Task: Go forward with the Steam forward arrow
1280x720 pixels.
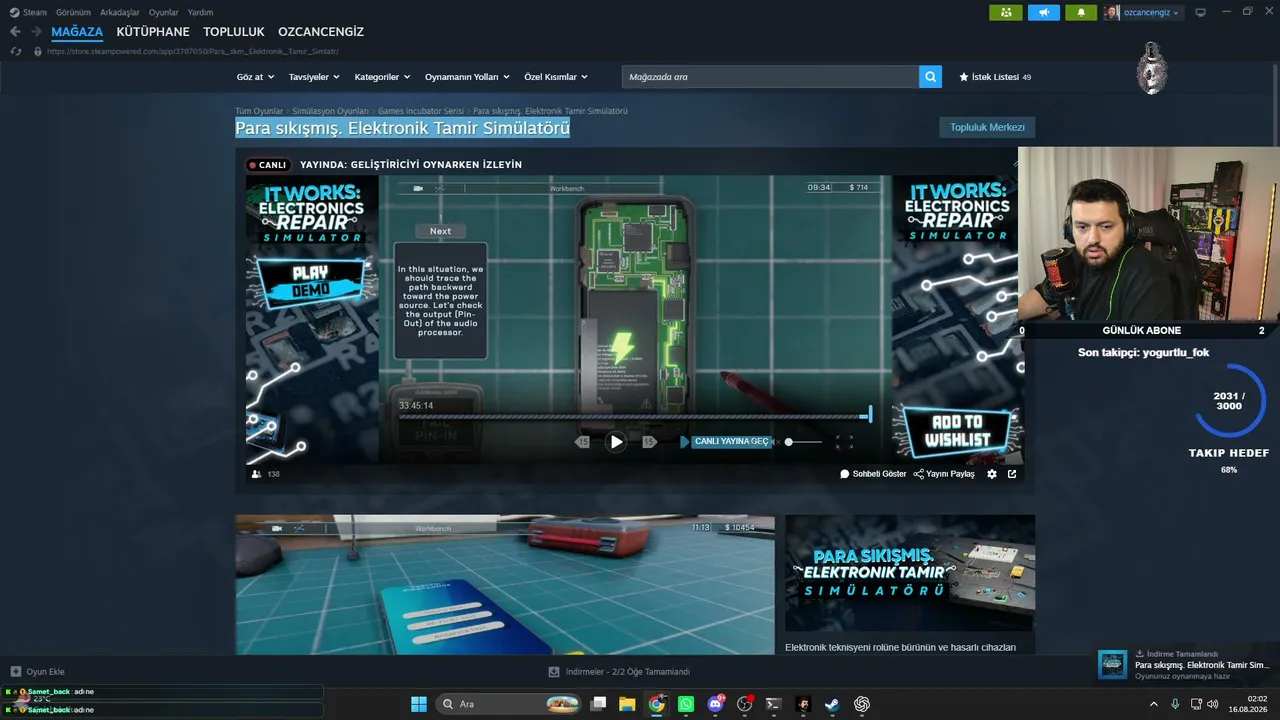Action: pos(38,32)
